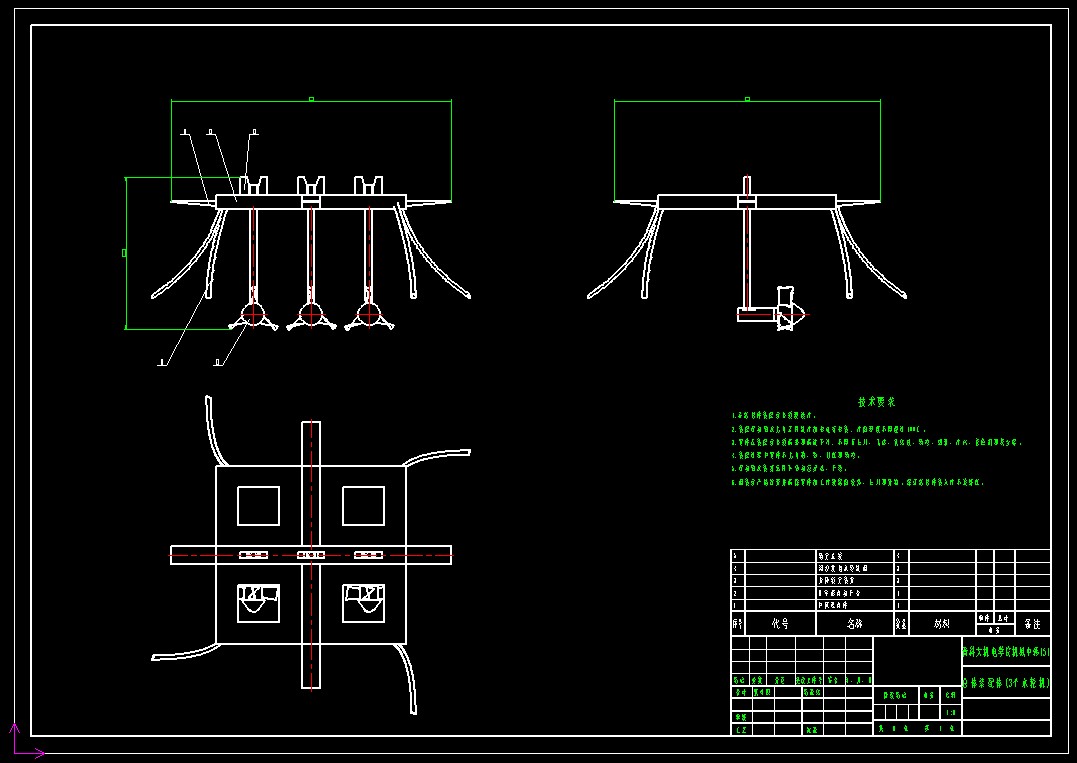Select technical requirement line numbered 6
1077x763 pixels.
(x=858, y=482)
